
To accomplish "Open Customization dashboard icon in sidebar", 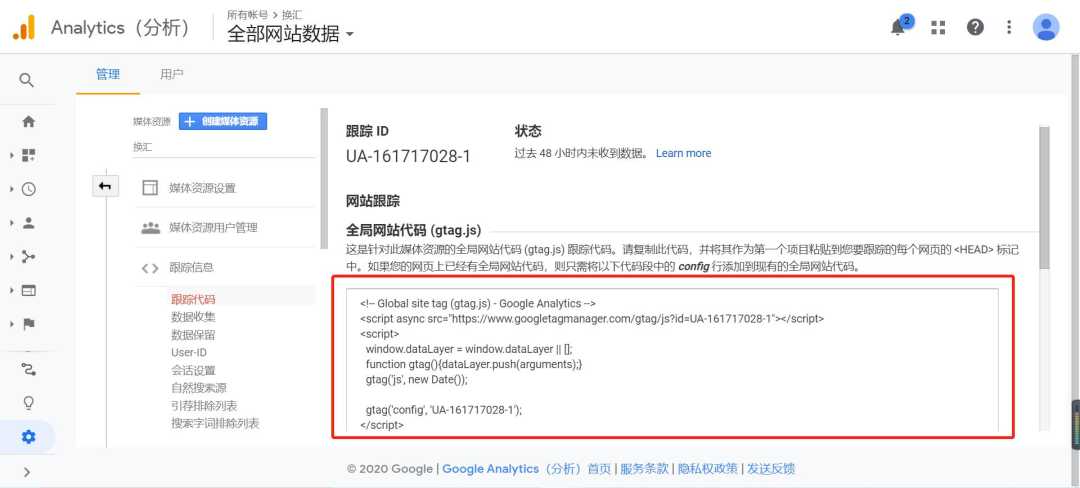I will click(x=28, y=156).
